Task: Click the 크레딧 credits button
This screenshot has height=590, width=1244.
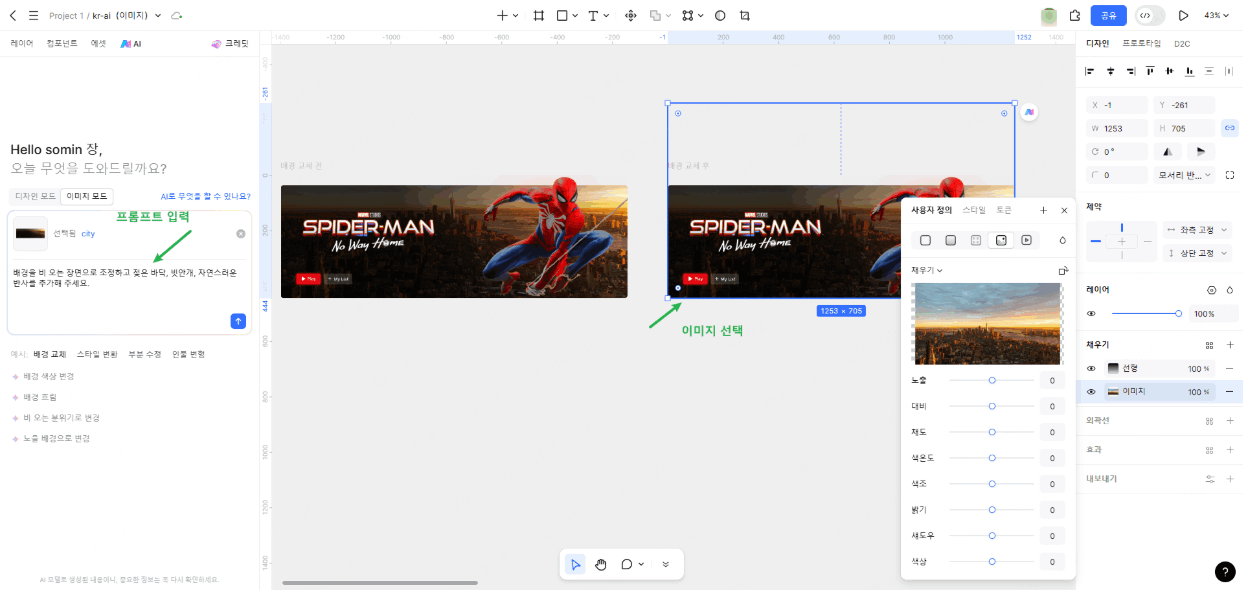Action: tap(230, 44)
